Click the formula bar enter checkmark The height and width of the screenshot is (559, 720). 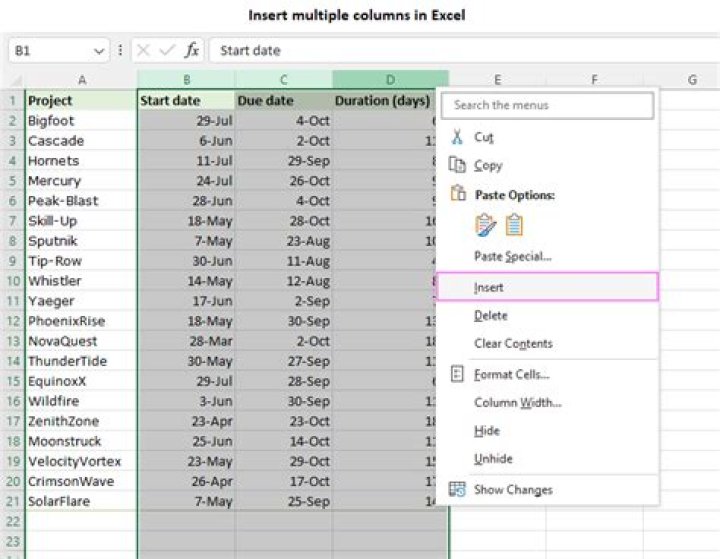coord(166,50)
